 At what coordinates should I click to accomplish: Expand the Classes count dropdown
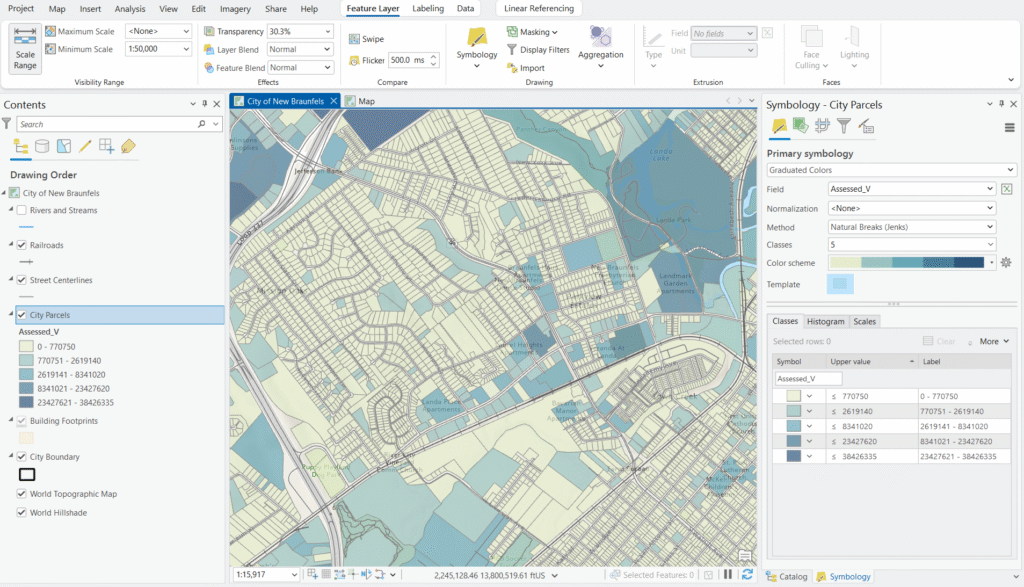tap(912, 245)
